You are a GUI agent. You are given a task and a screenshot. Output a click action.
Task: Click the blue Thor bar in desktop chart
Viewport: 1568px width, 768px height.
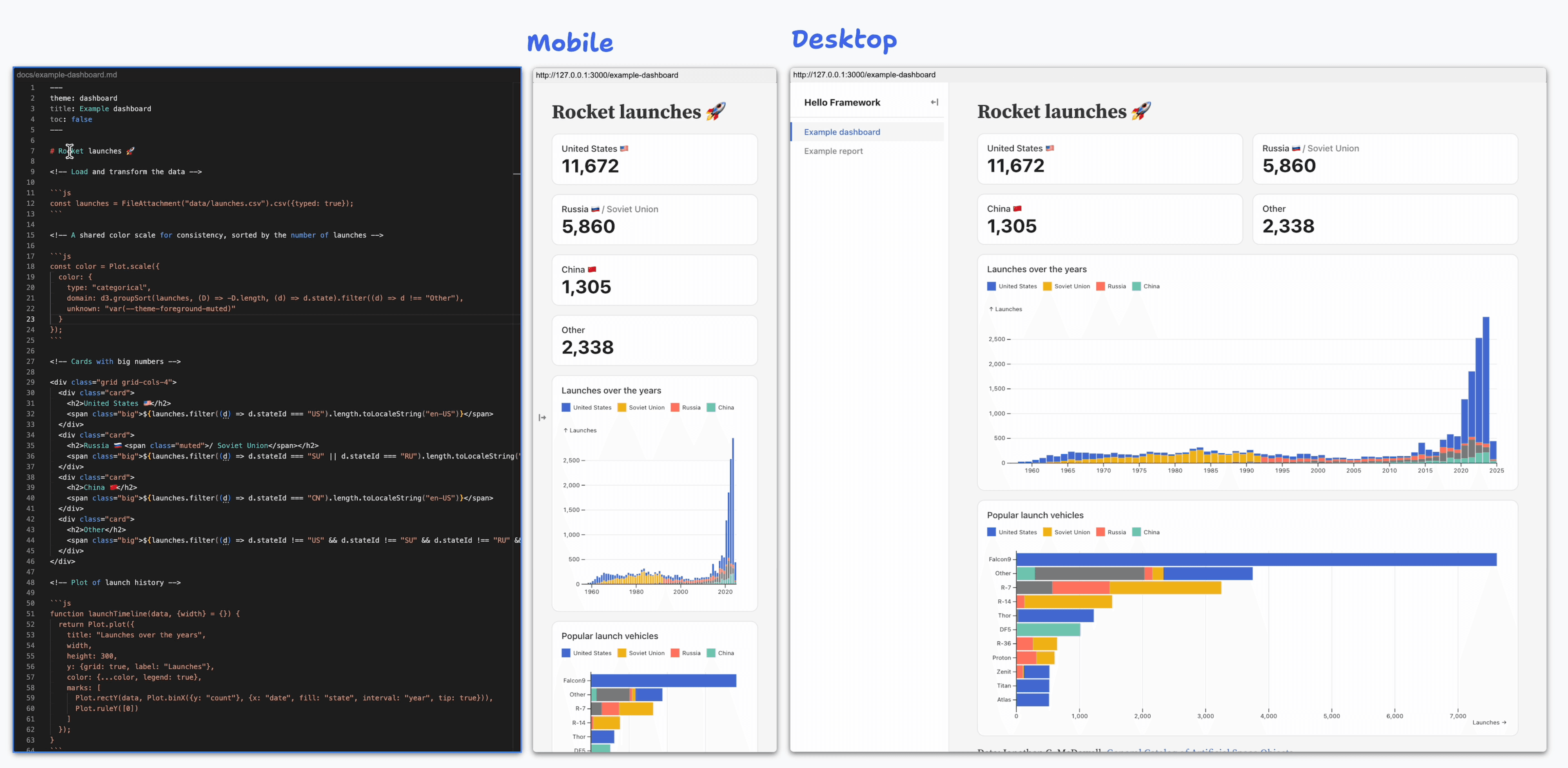click(1055, 616)
